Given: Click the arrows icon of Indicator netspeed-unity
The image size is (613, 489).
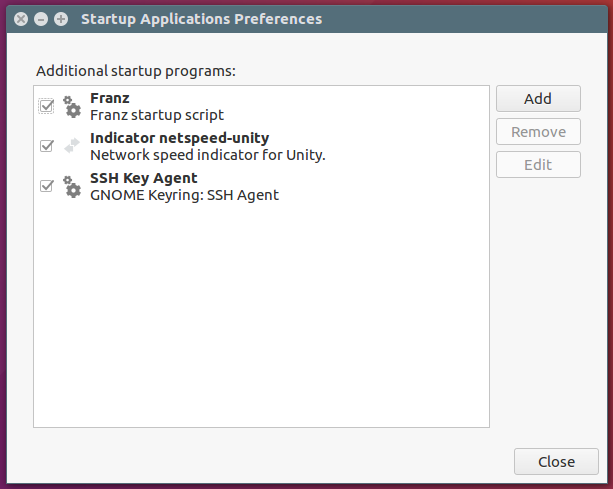Looking at the screenshot, I should pyautogui.click(x=72, y=146).
